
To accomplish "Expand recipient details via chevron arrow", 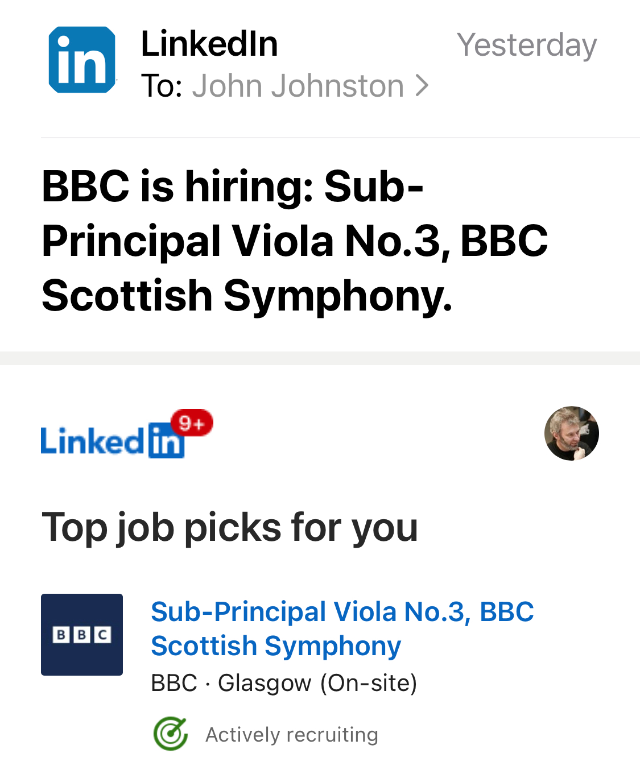I will coord(421,86).
